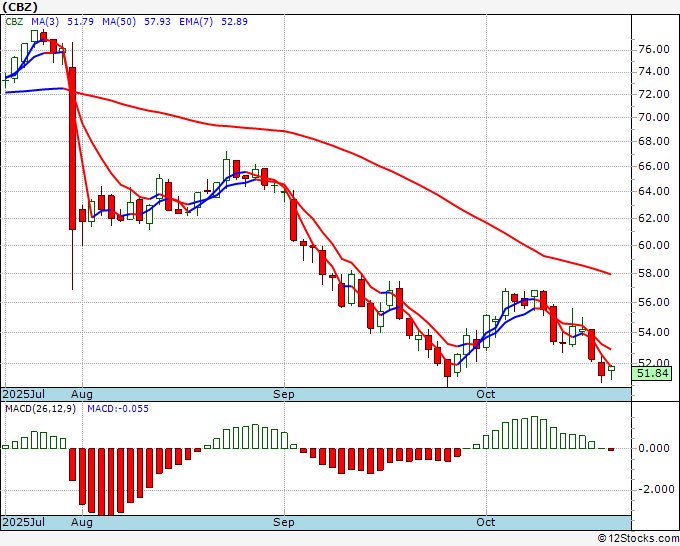
Task: Click the end of the MA(50) line near 58.00
Action: tap(609, 274)
